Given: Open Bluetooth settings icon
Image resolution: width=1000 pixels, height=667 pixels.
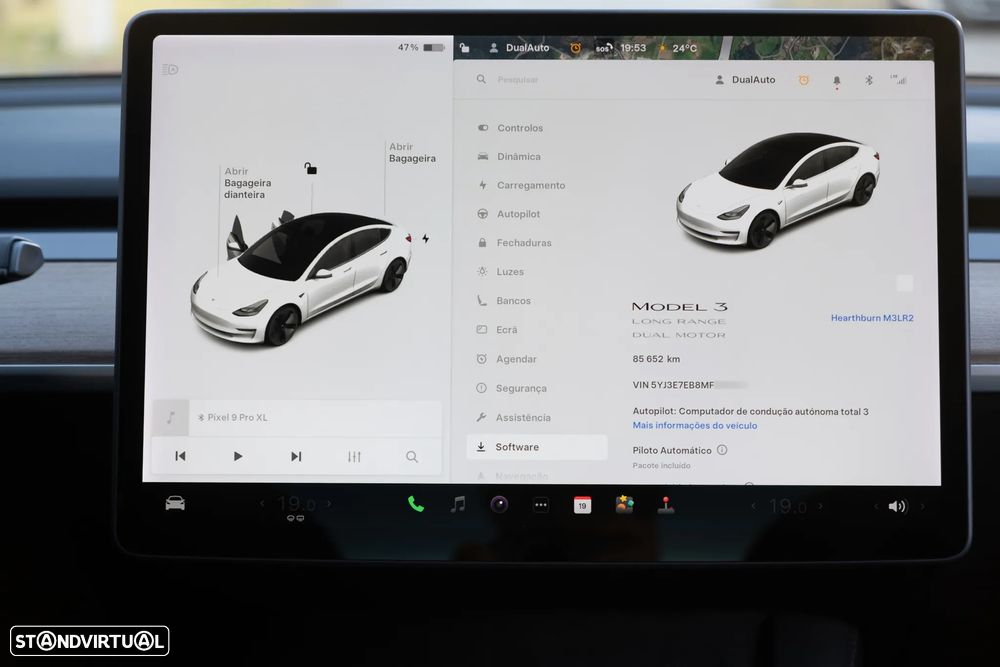Looking at the screenshot, I should (869, 80).
